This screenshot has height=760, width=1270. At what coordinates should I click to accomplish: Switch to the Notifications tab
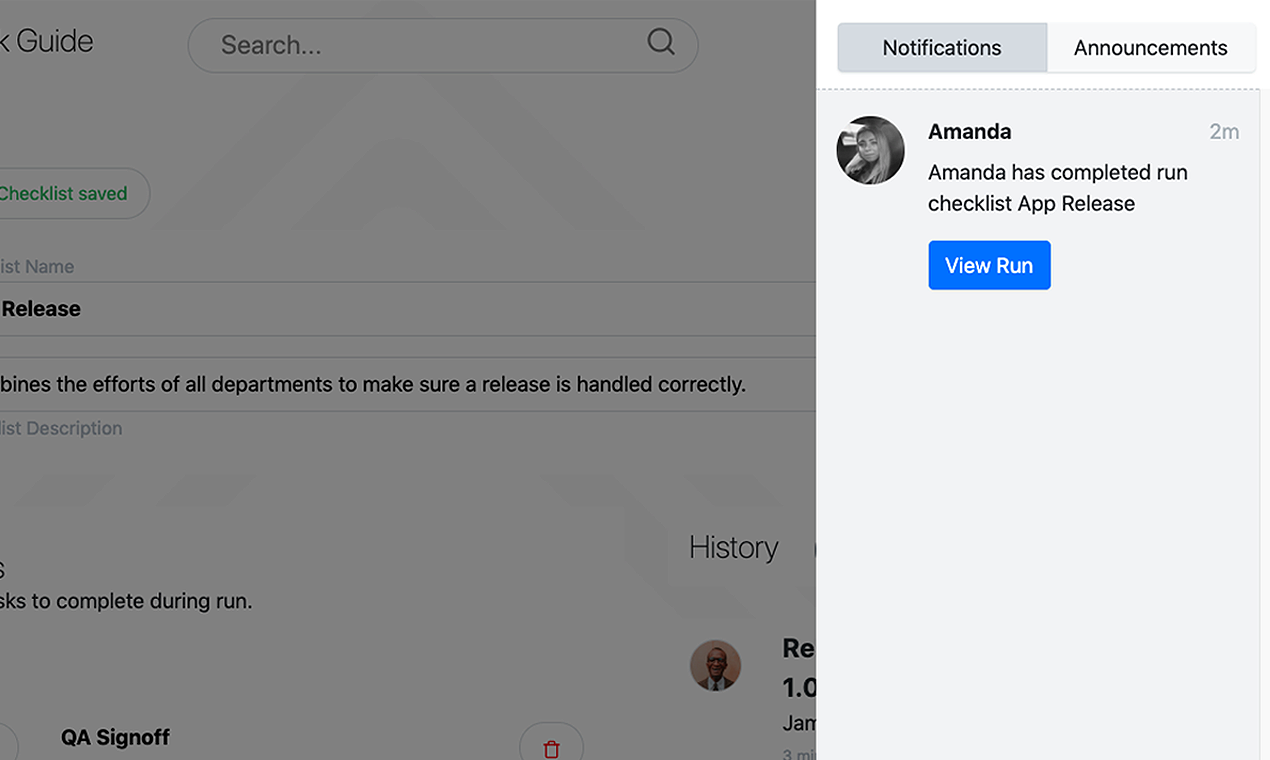tap(941, 48)
